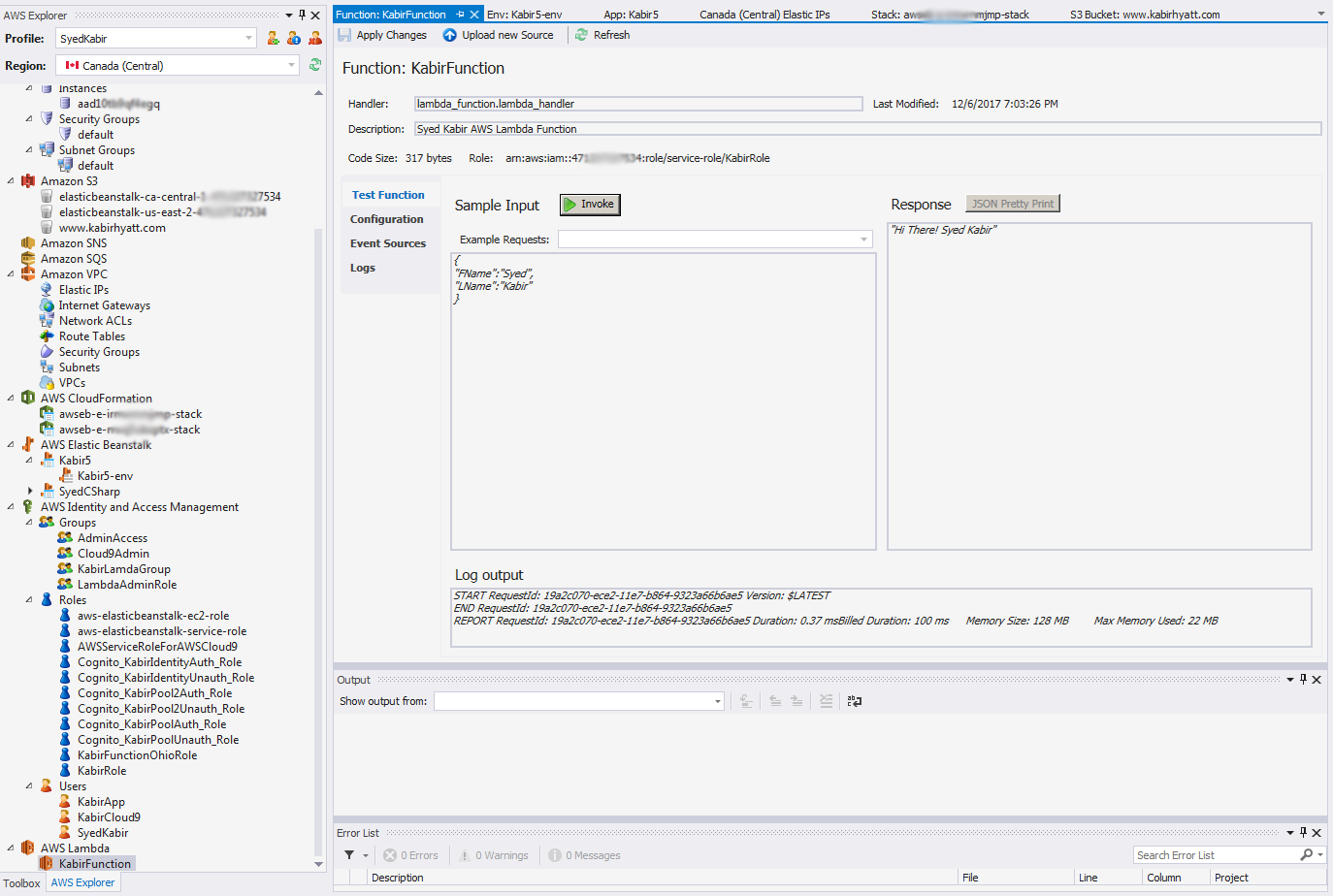The image size is (1333, 896).
Task: Click the edit profile icon in AWS Explorer
Action: (x=294, y=38)
